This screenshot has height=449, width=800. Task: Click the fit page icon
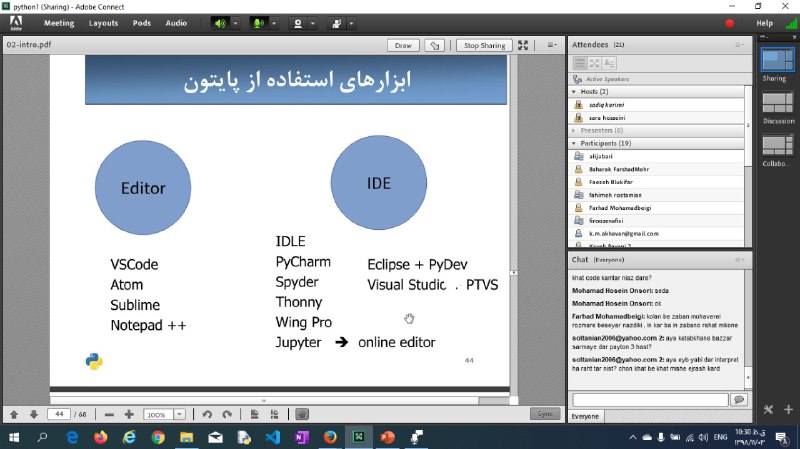click(254, 414)
